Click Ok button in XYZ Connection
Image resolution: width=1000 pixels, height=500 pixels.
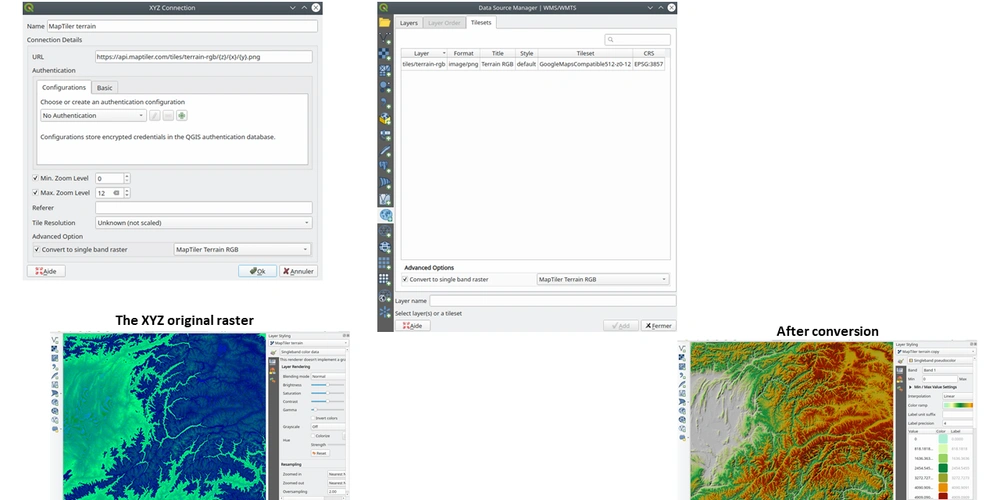click(x=257, y=271)
